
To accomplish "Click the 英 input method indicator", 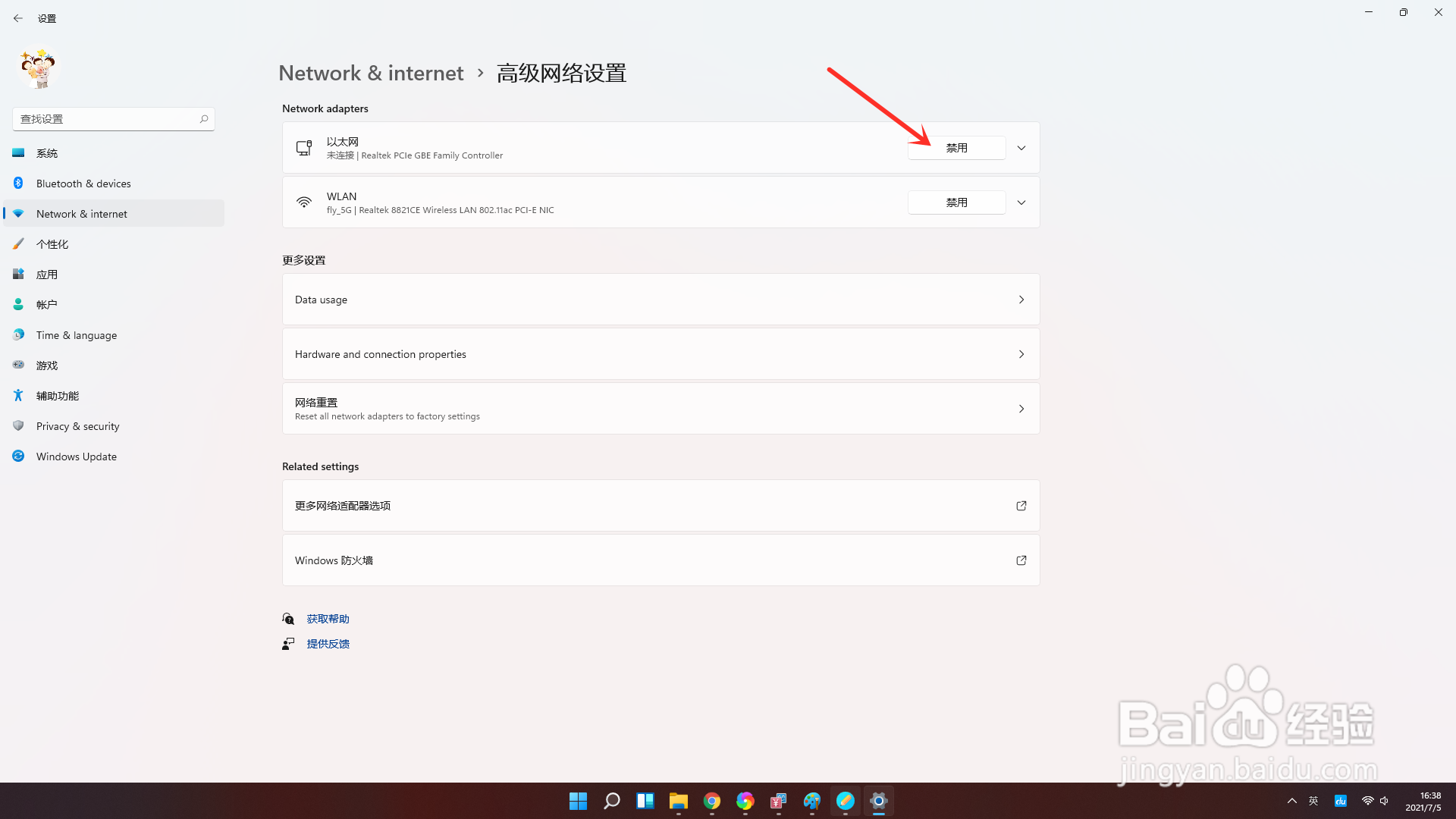I will 1313,801.
